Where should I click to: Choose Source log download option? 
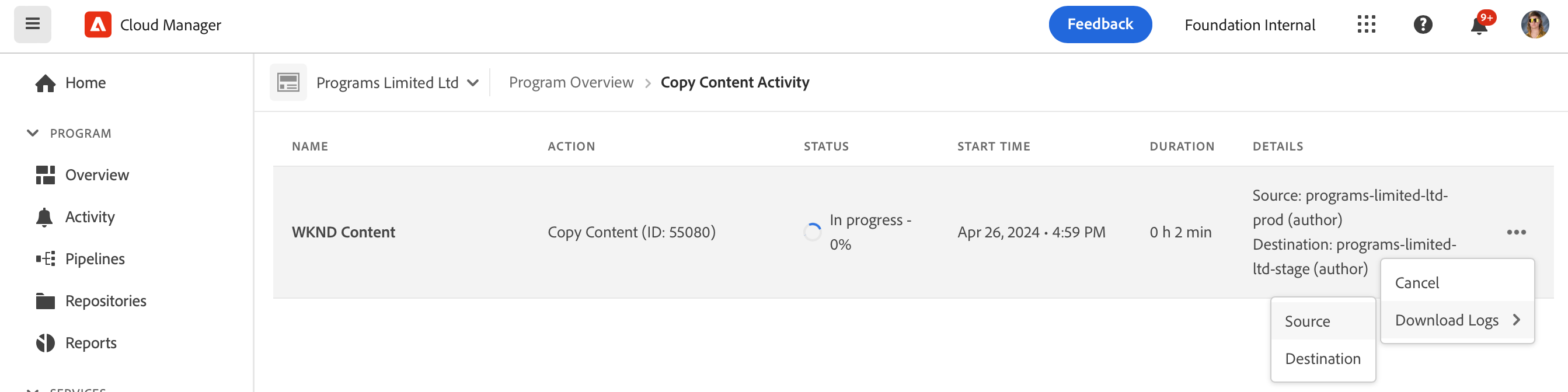(1308, 321)
